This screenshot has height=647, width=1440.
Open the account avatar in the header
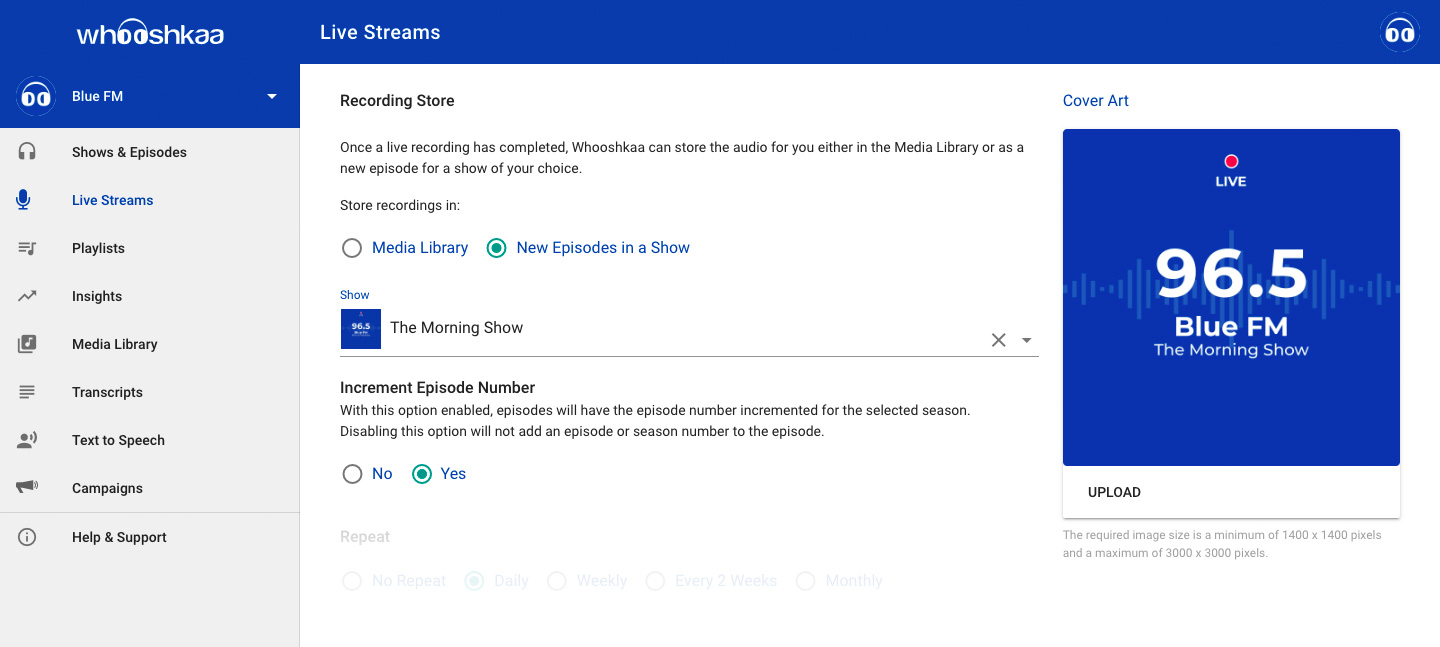tap(1400, 32)
